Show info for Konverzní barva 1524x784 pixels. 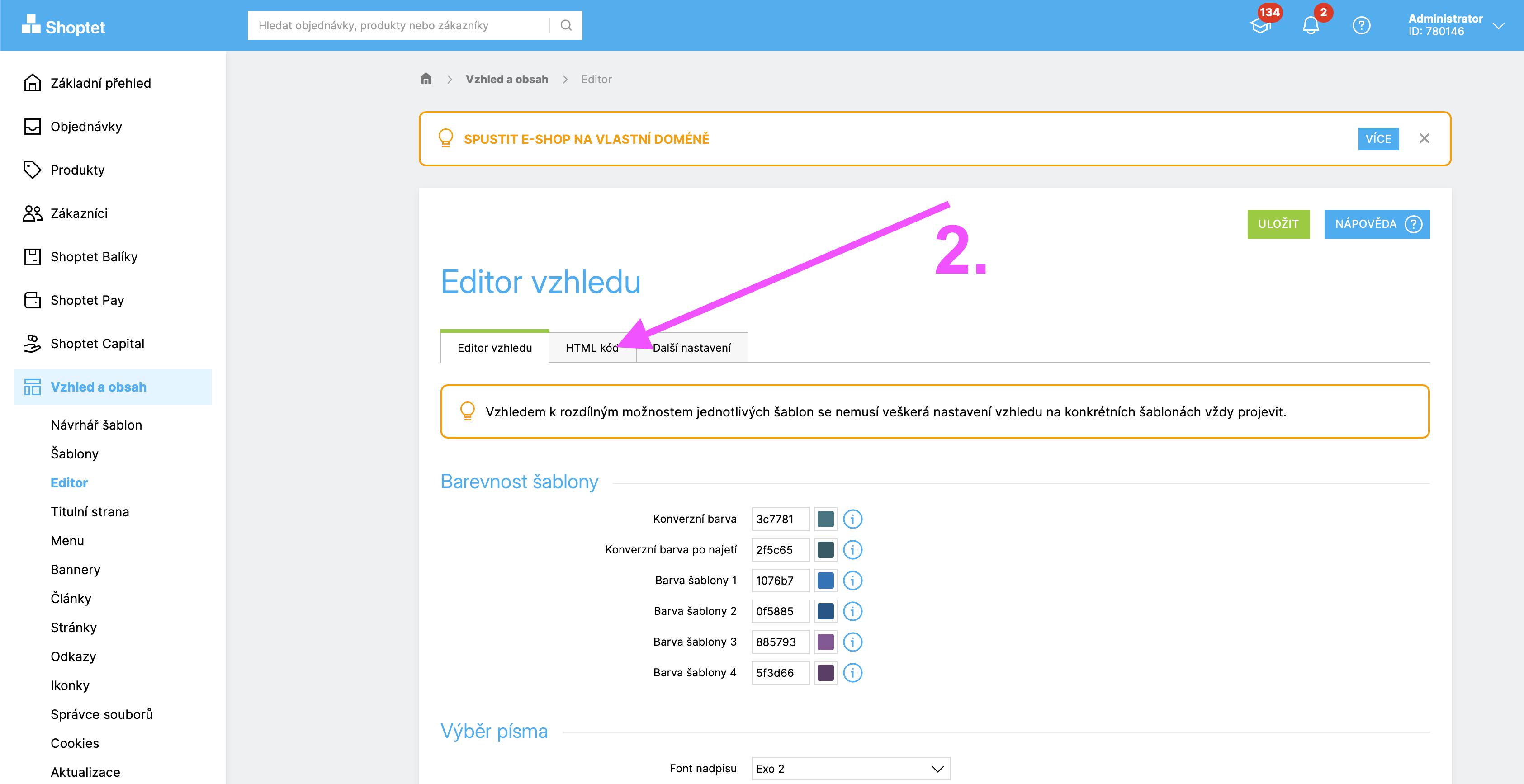click(x=852, y=519)
